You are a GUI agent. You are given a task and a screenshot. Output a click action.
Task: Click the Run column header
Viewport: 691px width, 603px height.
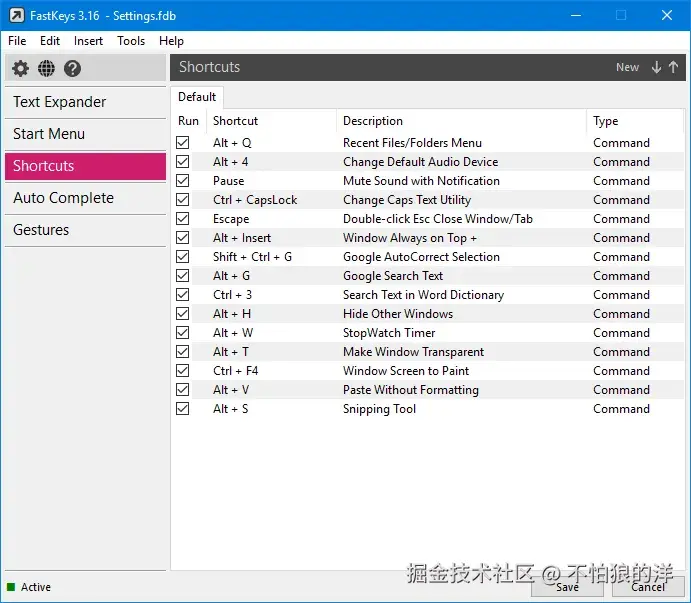(x=189, y=121)
